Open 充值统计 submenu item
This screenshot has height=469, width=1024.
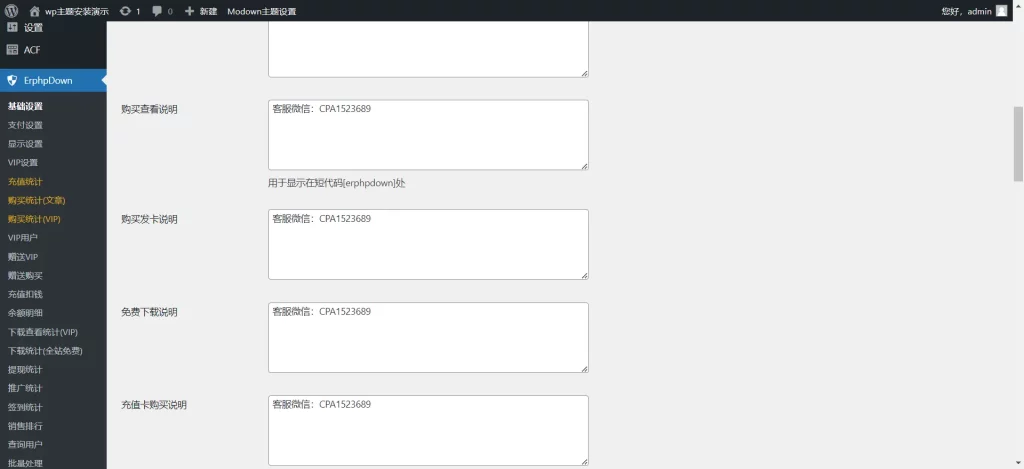click(25, 182)
